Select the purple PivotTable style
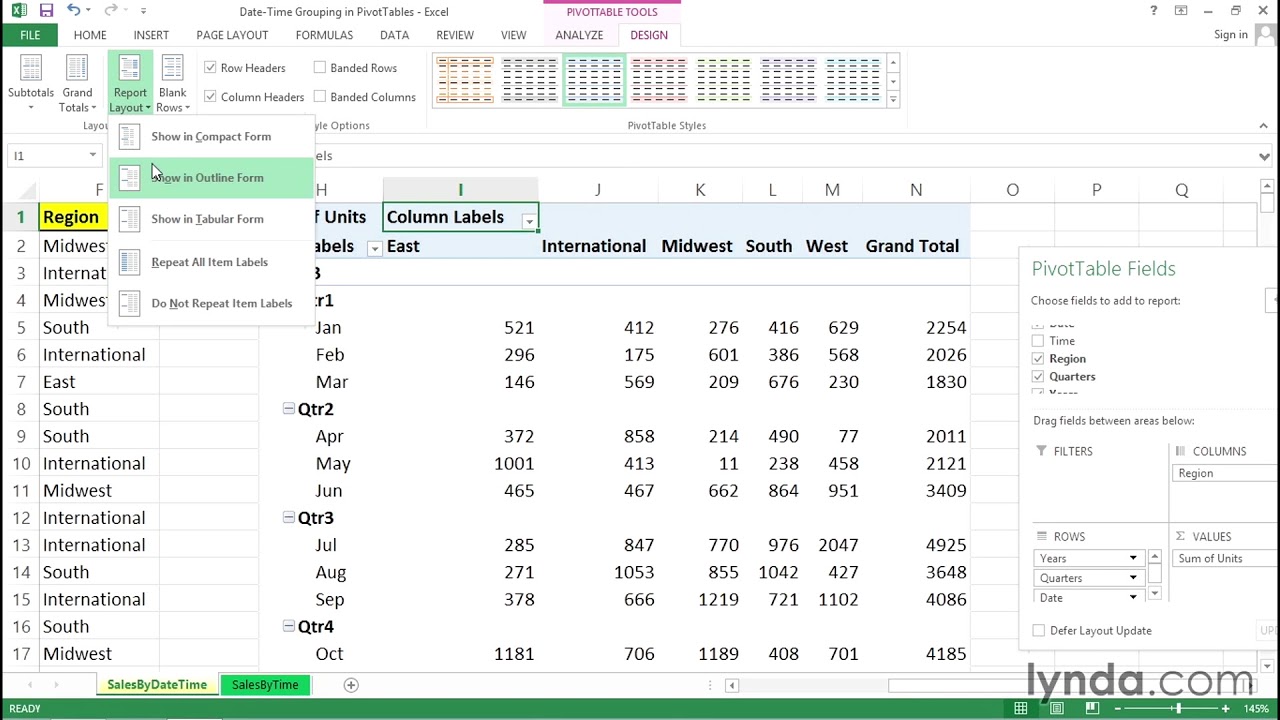This screenshot has width=1280, height=720. tap(788, 80)
